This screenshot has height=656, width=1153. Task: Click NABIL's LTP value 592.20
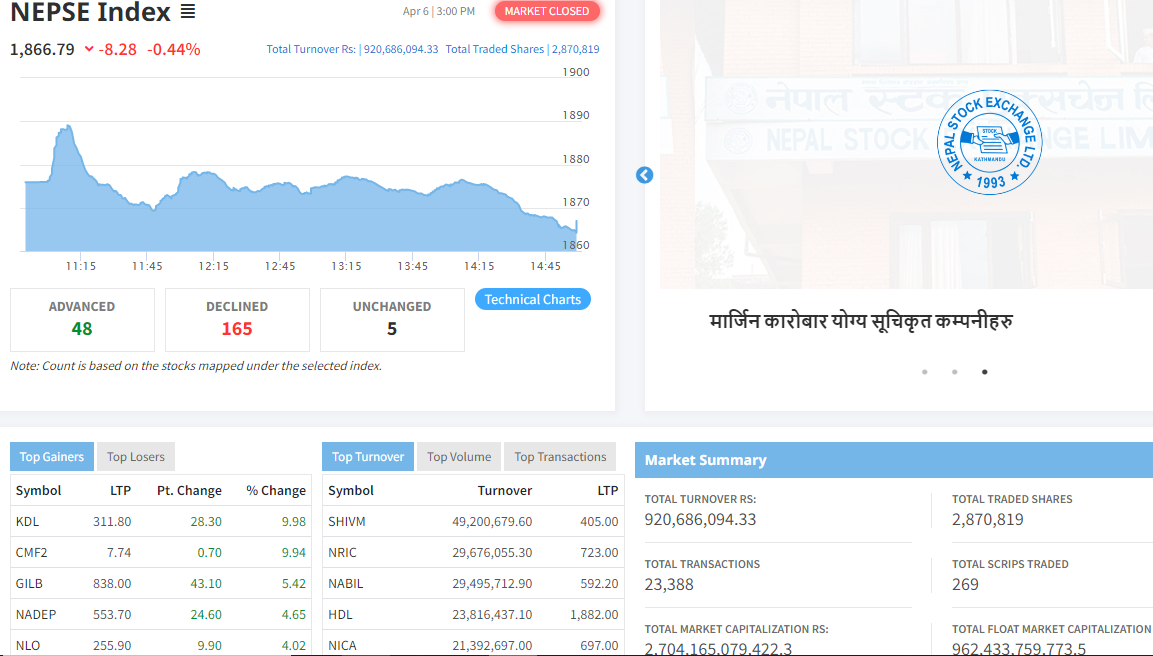point(599,583)
